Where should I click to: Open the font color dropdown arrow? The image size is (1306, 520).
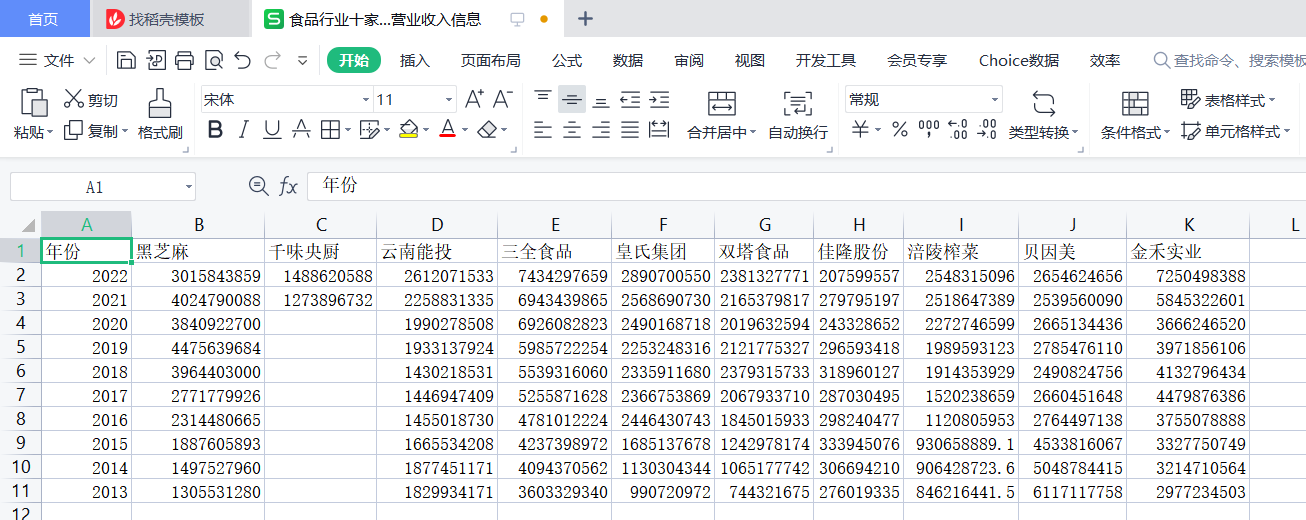point(463,131)
